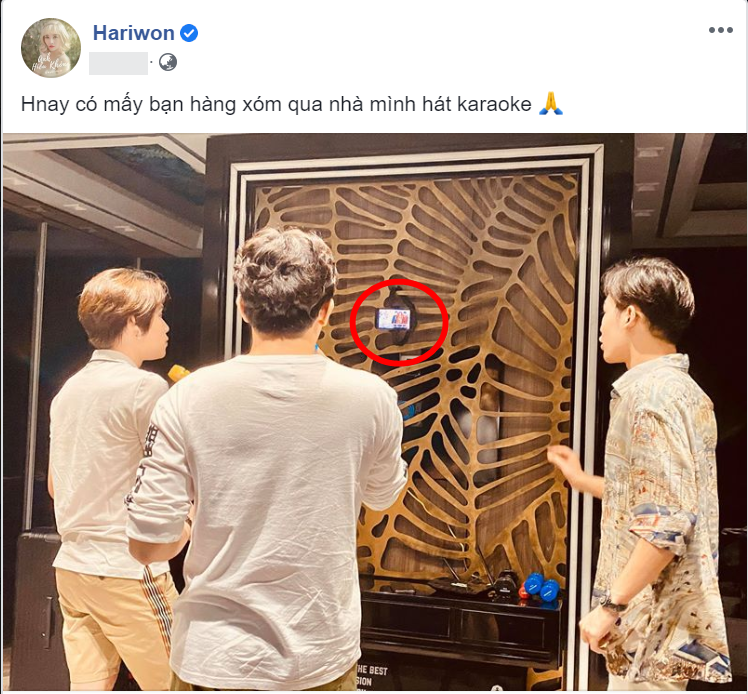Click the phone inside the red circle
This screenshot has height=694, width=748.
[393, 319]
